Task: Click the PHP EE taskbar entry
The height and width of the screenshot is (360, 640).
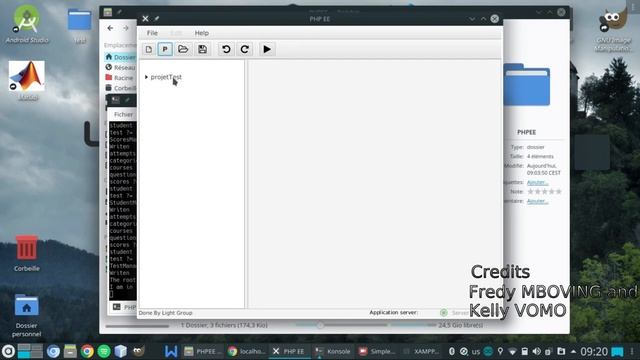Action: coord(290,351)
